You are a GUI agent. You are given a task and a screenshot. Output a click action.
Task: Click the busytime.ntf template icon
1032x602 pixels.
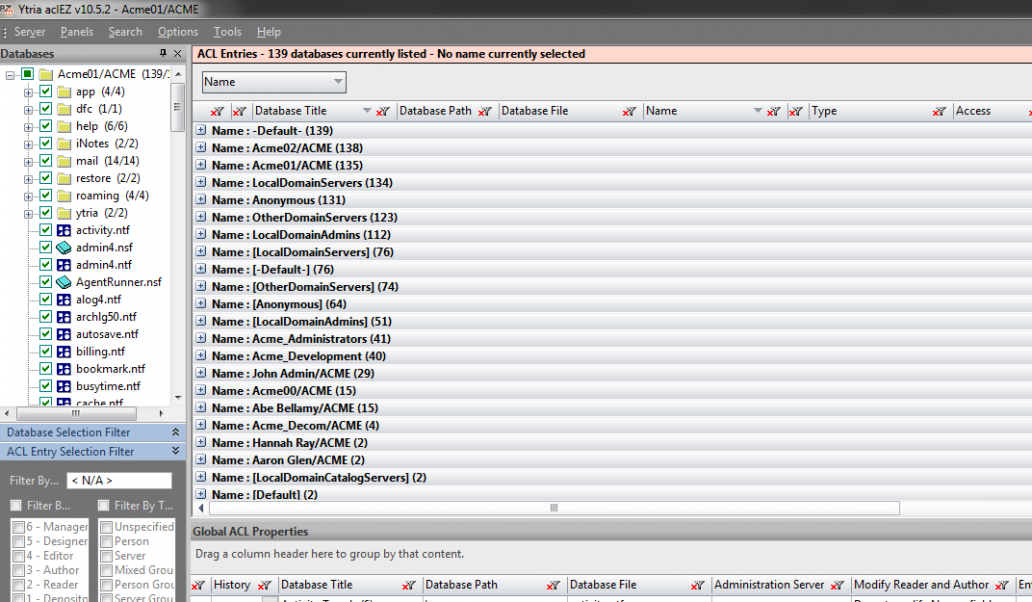click(x=64, y=386)
